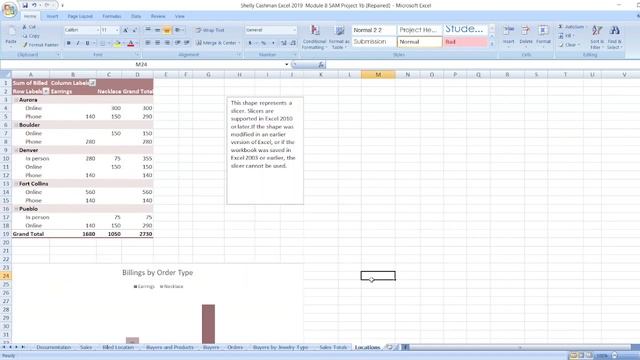Image resolution: width=640 pixels, height=360 pixels.
Task: Open the Office Button menu
Action: [x=9, y=9]
